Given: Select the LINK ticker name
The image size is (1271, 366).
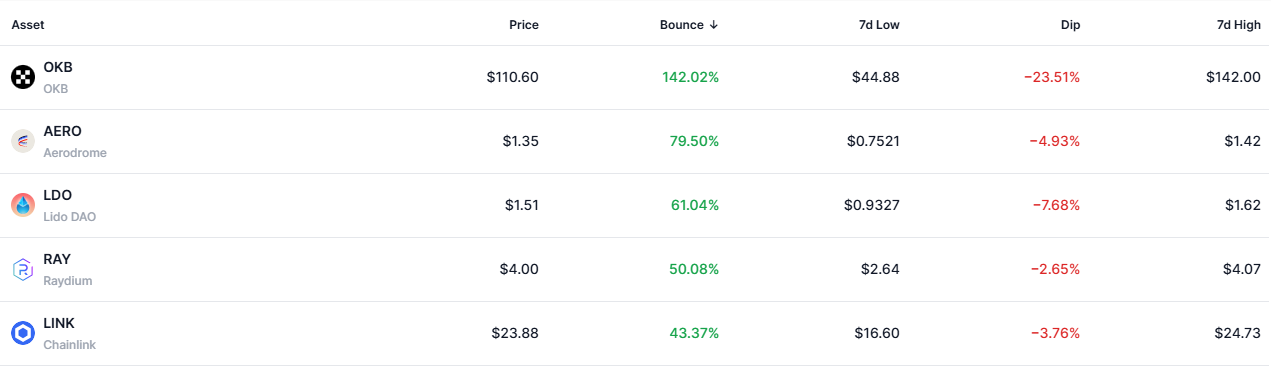Looking at the screenshot, I should coord(59,323).
